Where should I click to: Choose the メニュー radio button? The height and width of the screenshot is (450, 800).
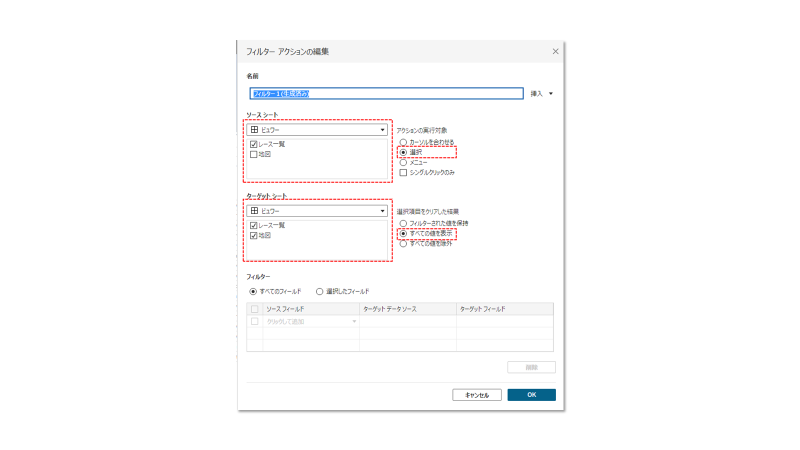pyautogui.click(x=403, y=162)
